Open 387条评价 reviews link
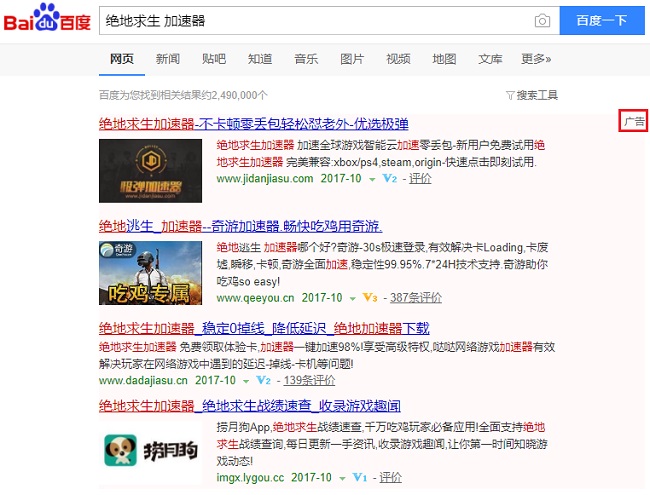The image size is (650, 495). [415, 298]
